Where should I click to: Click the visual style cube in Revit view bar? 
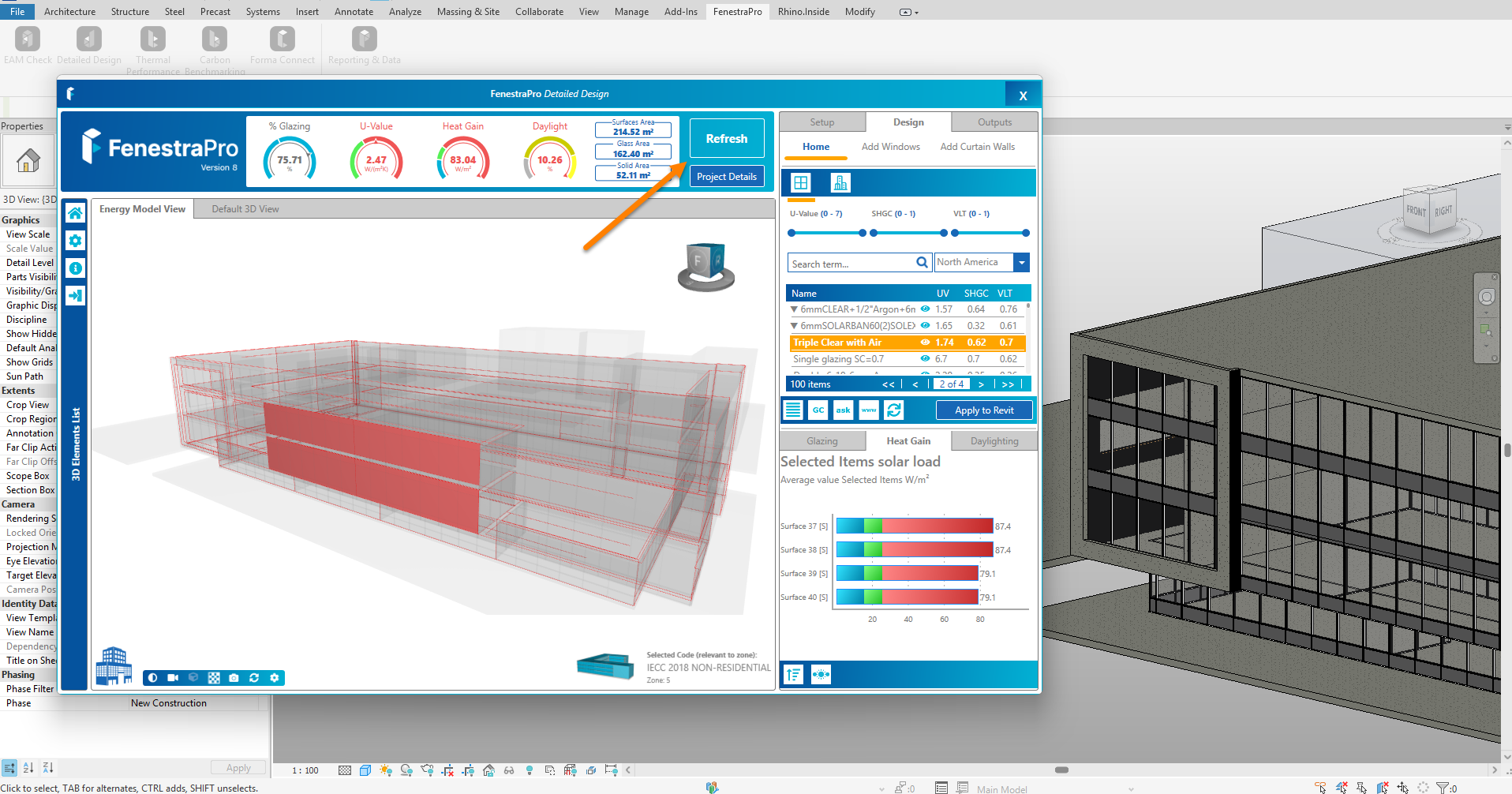(365, 770)
